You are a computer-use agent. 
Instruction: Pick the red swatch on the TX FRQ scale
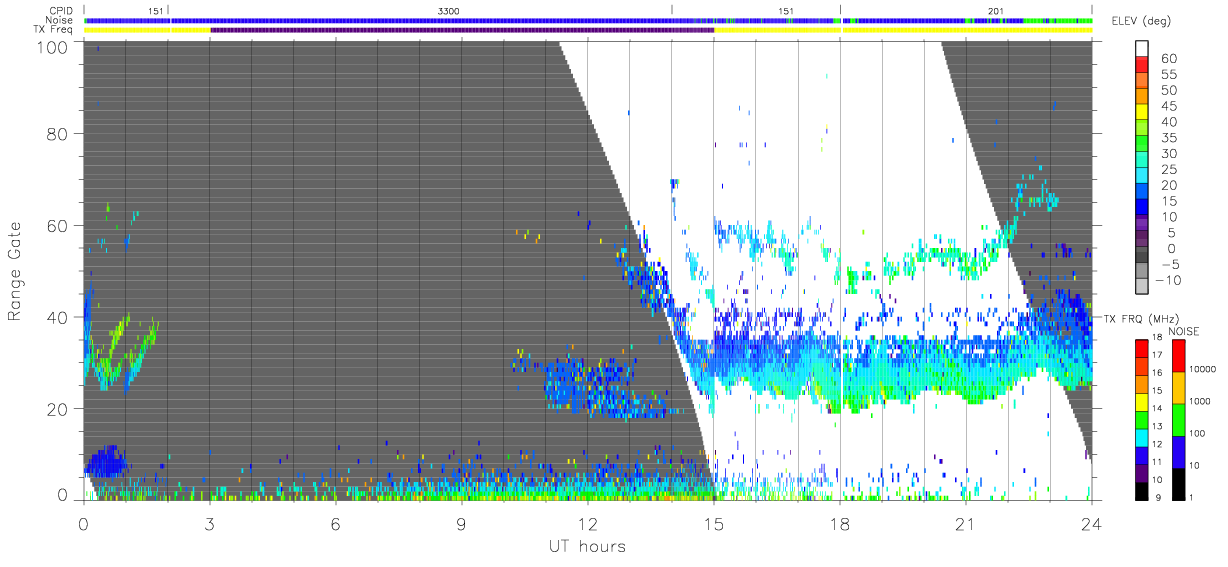(1141, 348)
